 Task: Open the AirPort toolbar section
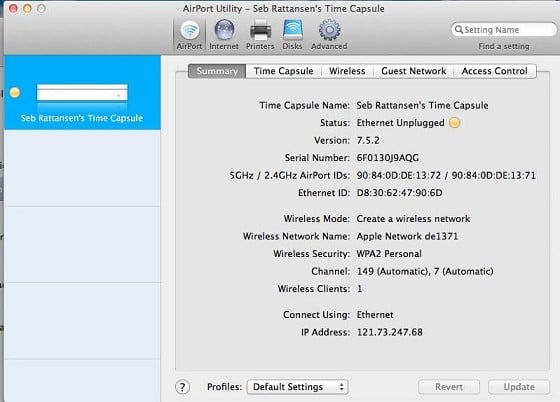coord(189,35)
